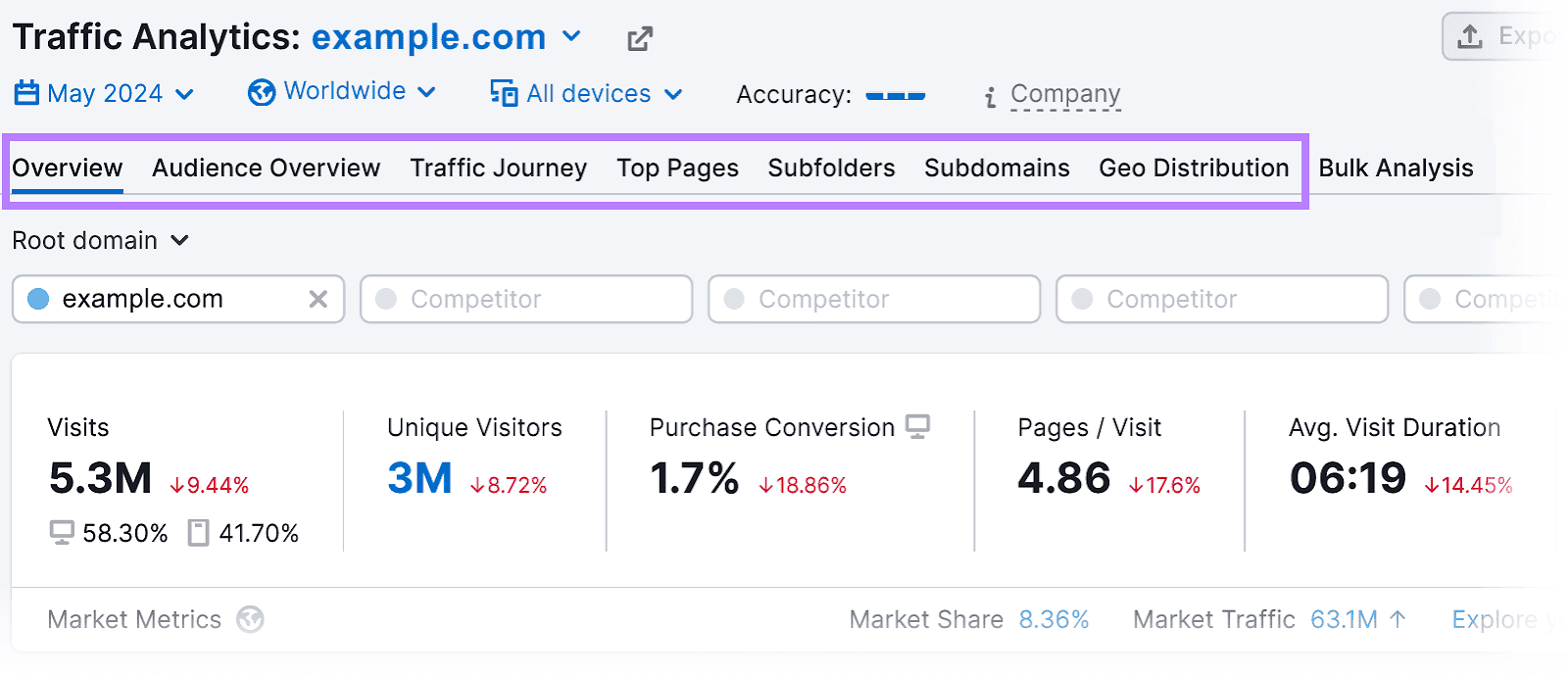Click the info icon before Company

coord(989,95)
